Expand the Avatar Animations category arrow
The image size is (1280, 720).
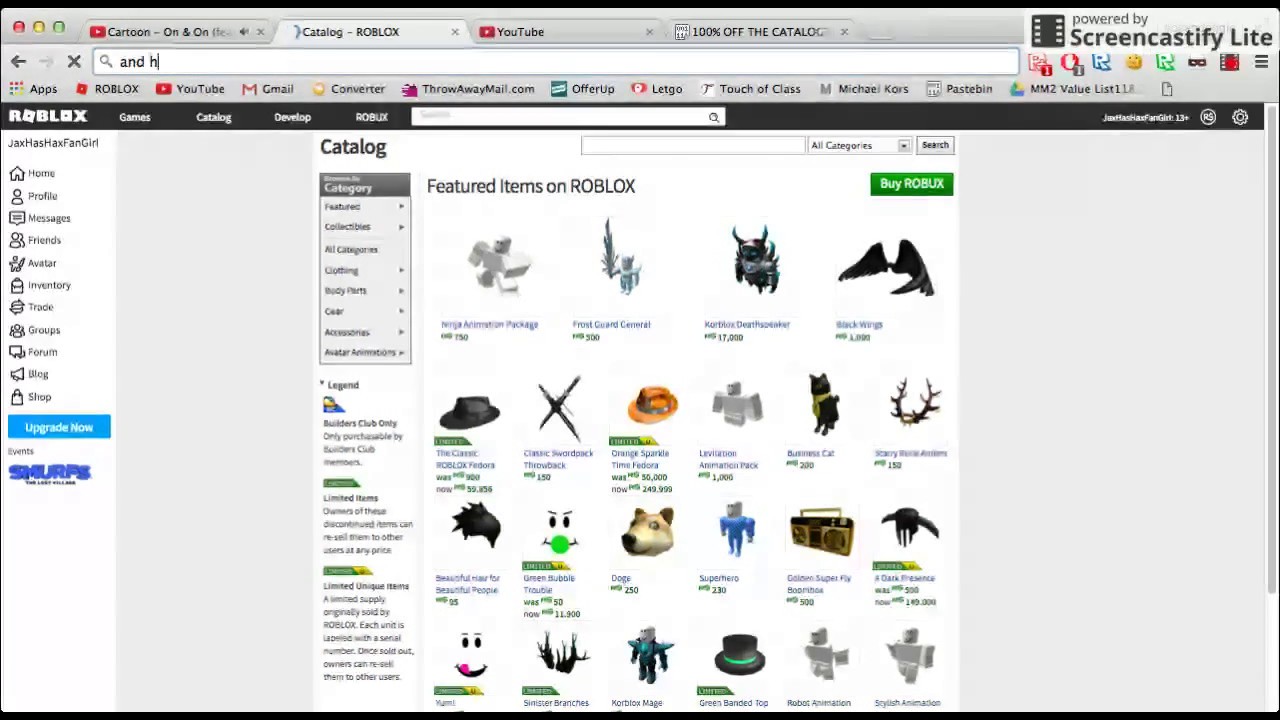[x=402, y=352]
